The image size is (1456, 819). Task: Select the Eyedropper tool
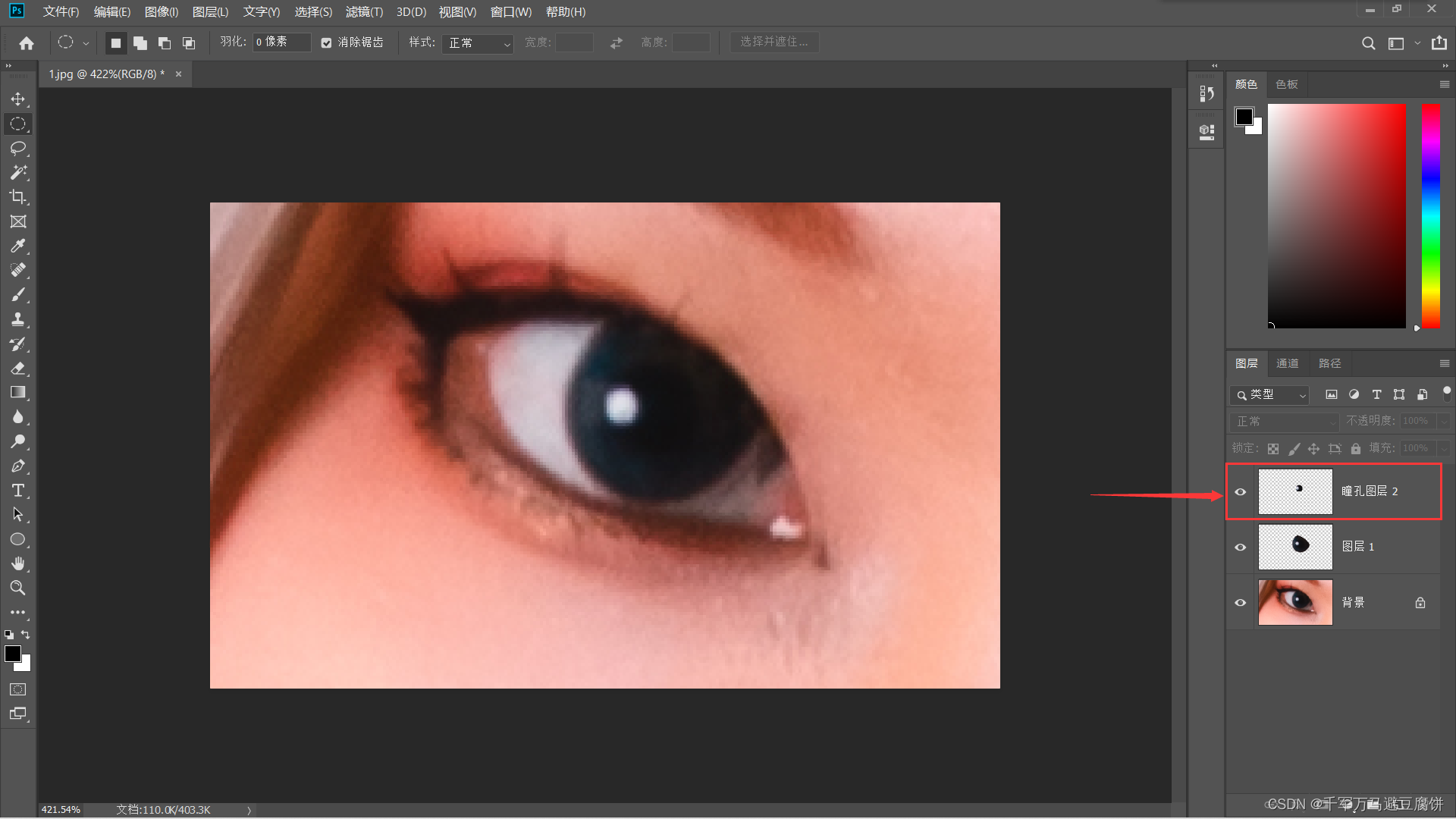(18, 246)
